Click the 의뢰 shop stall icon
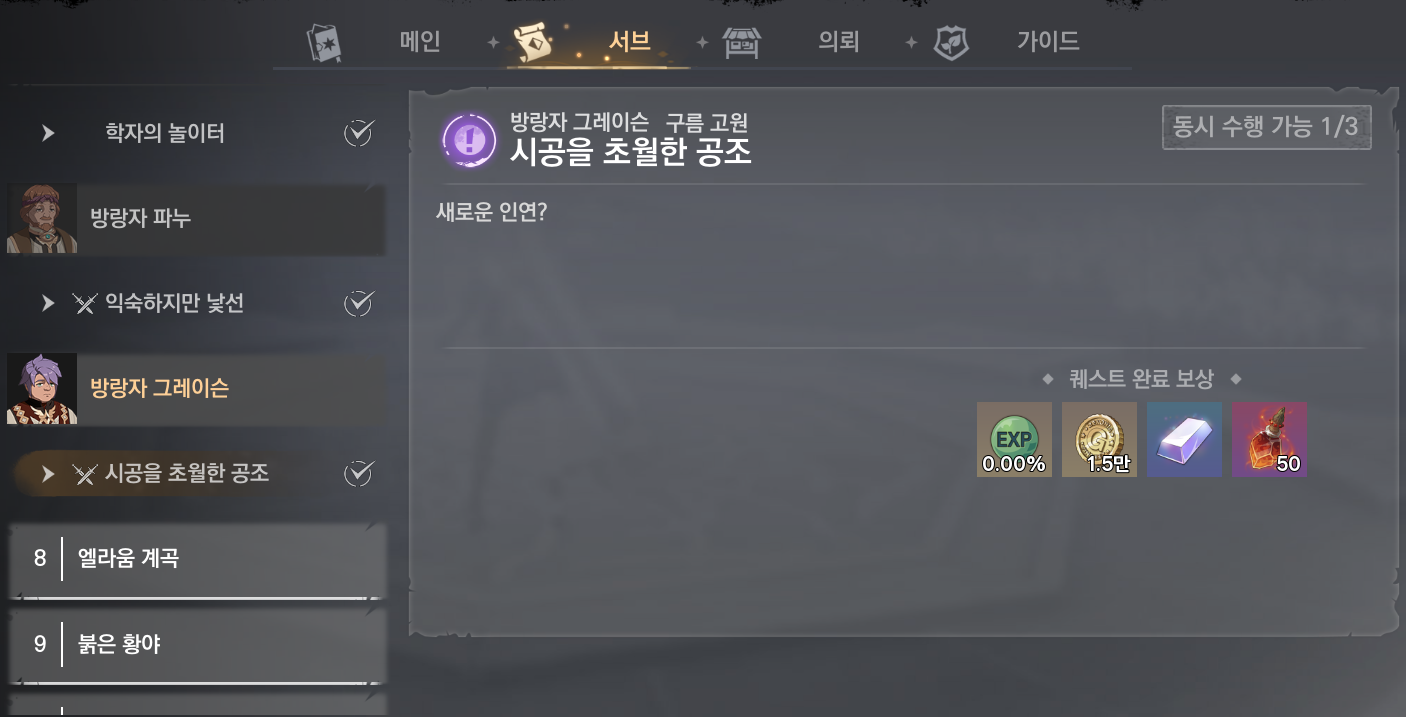The height and width of the screenshot is (717, 1406). click(742, 43)
